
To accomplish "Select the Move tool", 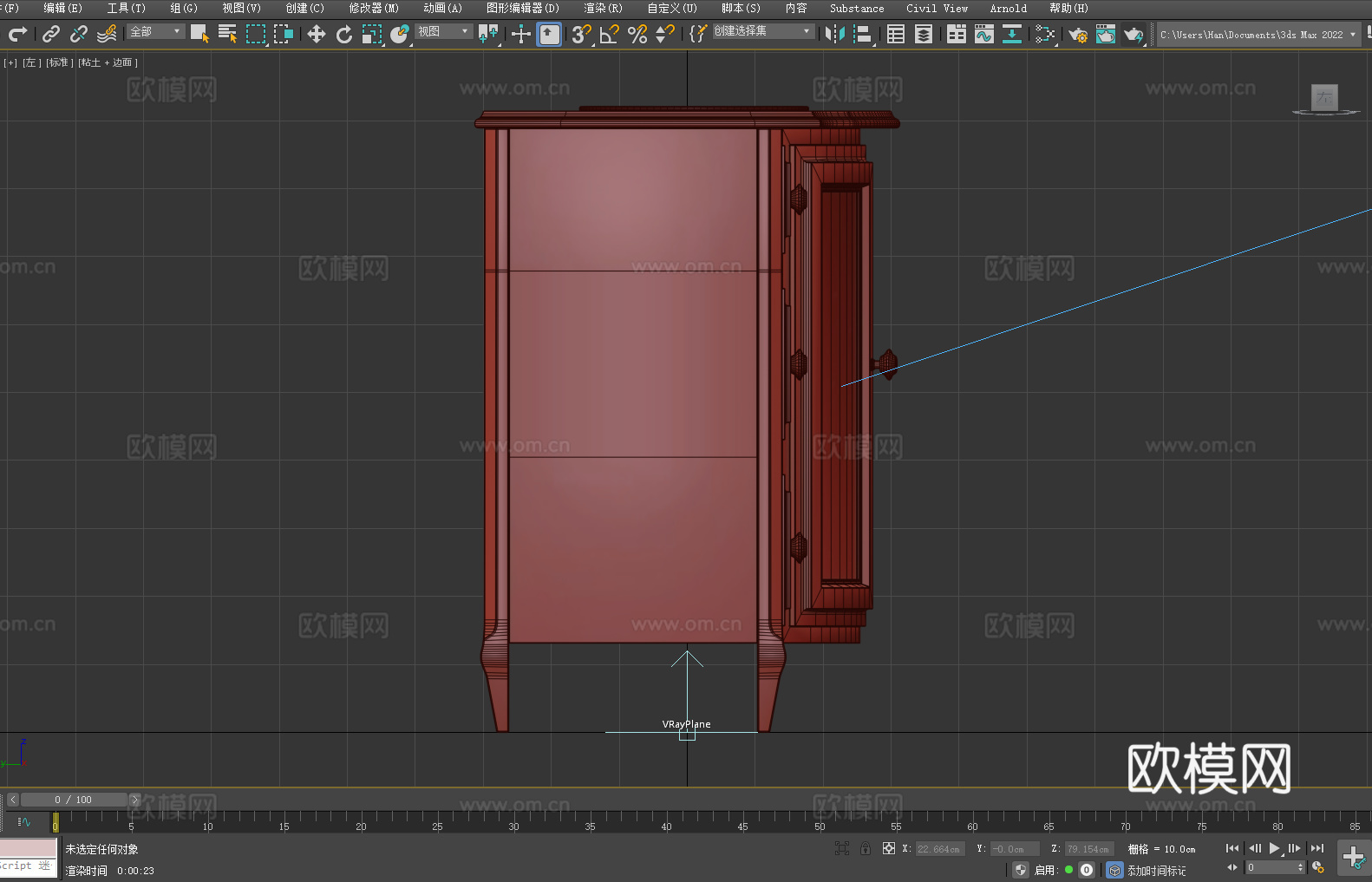I will tap(317, 34).
